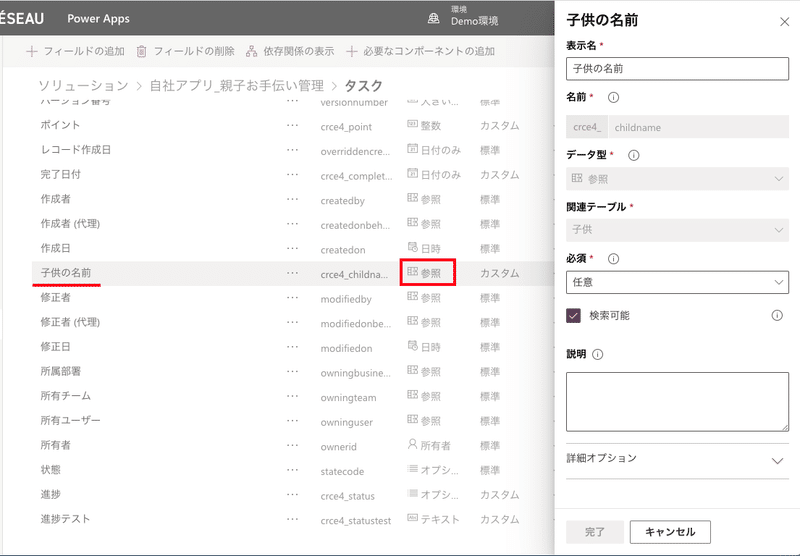Open more options for 完了日付 row
Image resolution: width=800 pixels, height=556 pixels.
pyautogui.click(x=292, y=174)
